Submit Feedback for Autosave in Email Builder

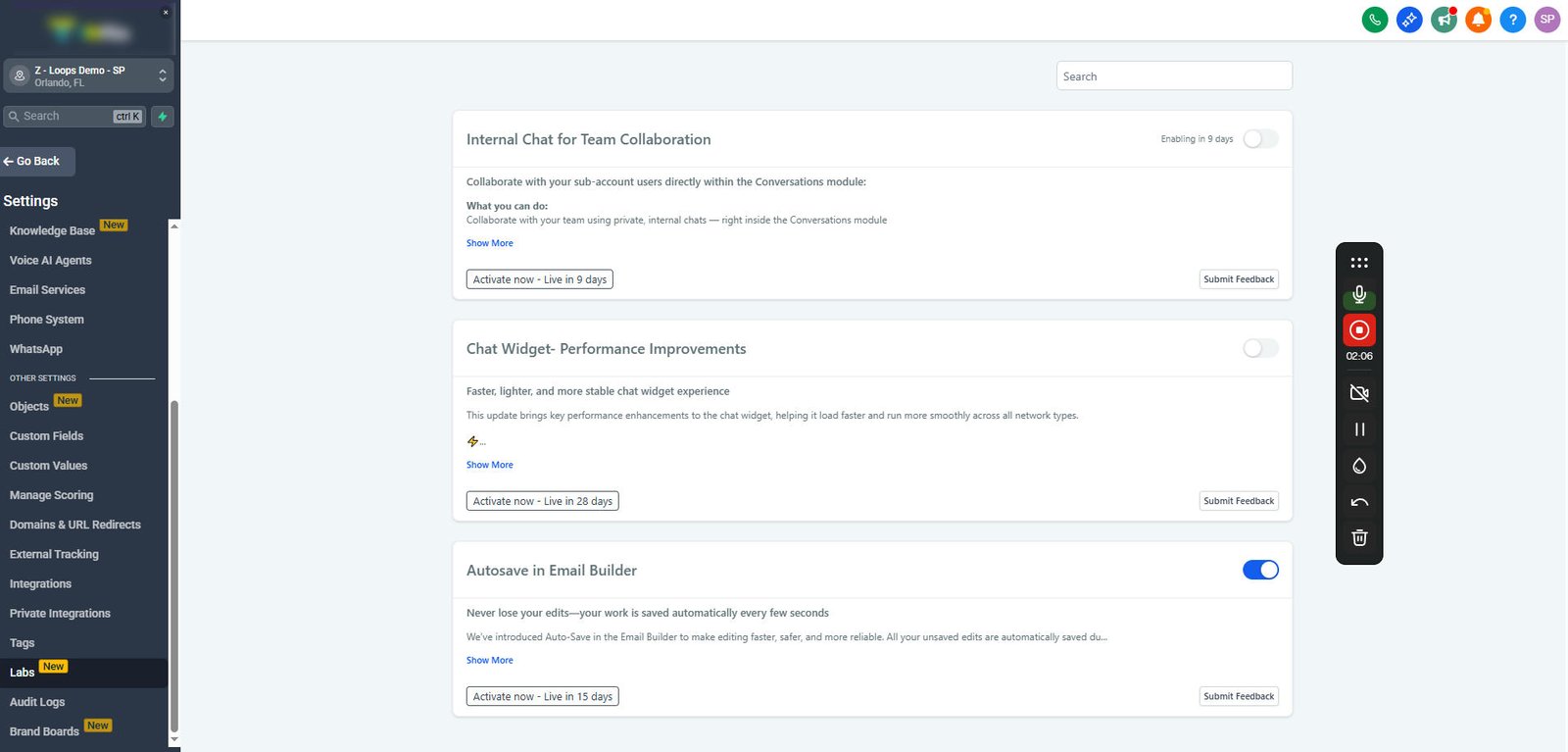1240,696
